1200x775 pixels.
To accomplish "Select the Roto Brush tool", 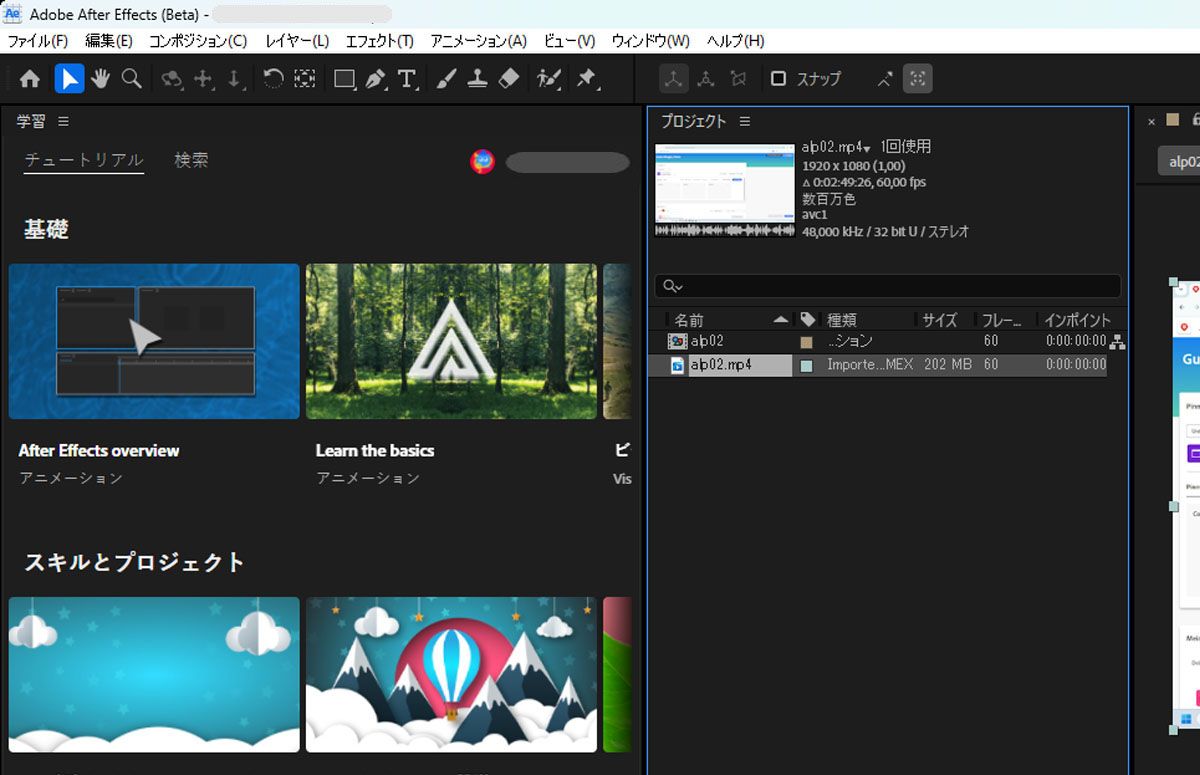I will click(x=548, y=78).
